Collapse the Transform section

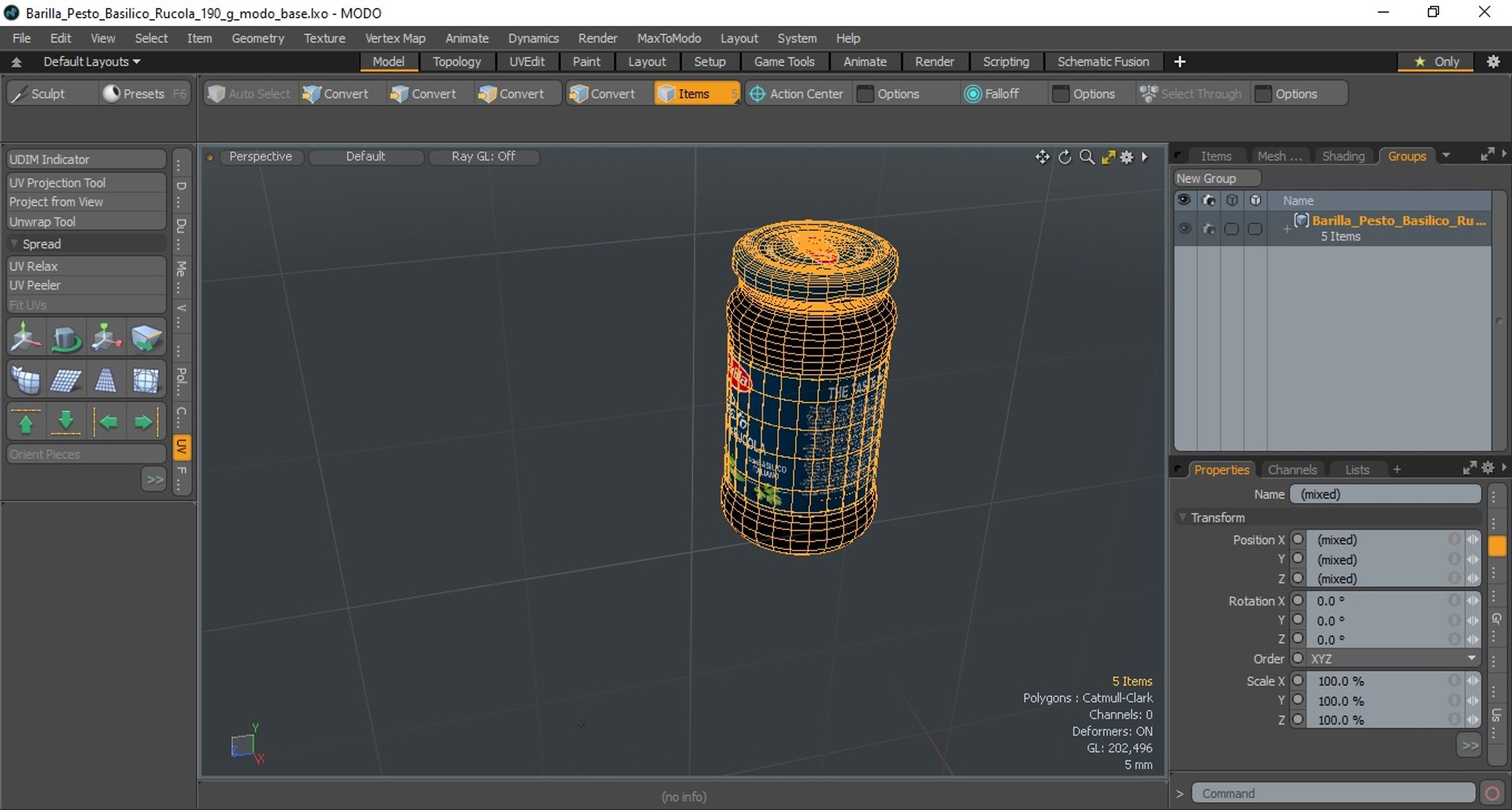click(1183, 518)
